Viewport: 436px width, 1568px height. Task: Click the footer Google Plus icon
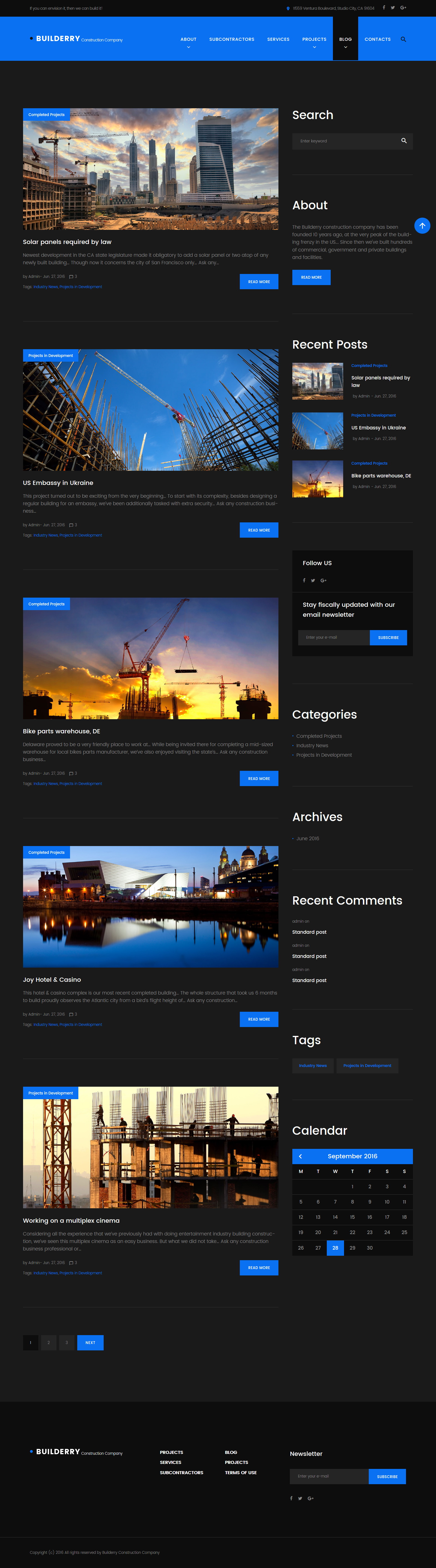pyautogui.click(x=310, y=1498)
